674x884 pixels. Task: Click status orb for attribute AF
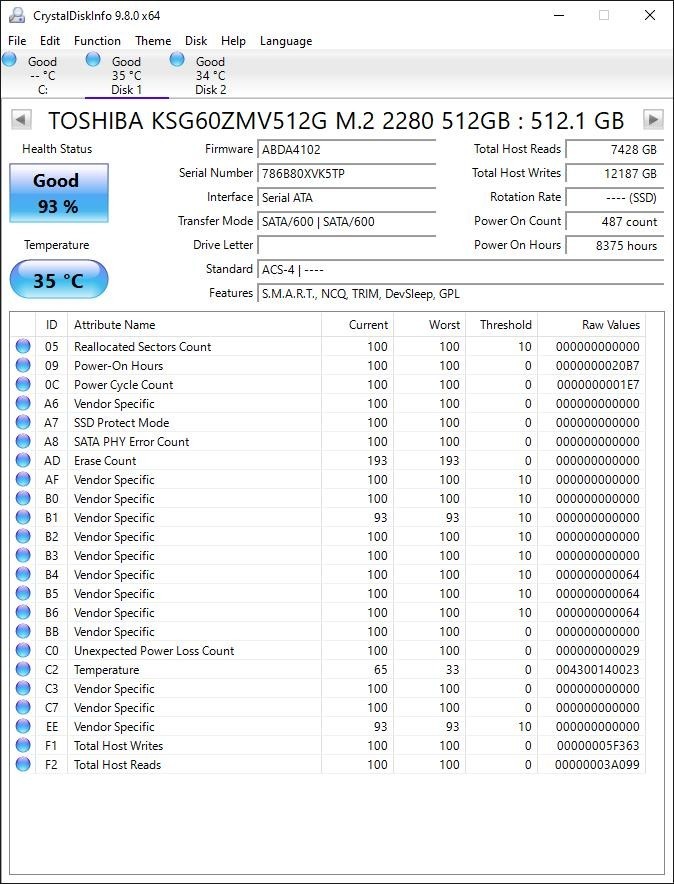pyautogui.click(x=23, y=480)
